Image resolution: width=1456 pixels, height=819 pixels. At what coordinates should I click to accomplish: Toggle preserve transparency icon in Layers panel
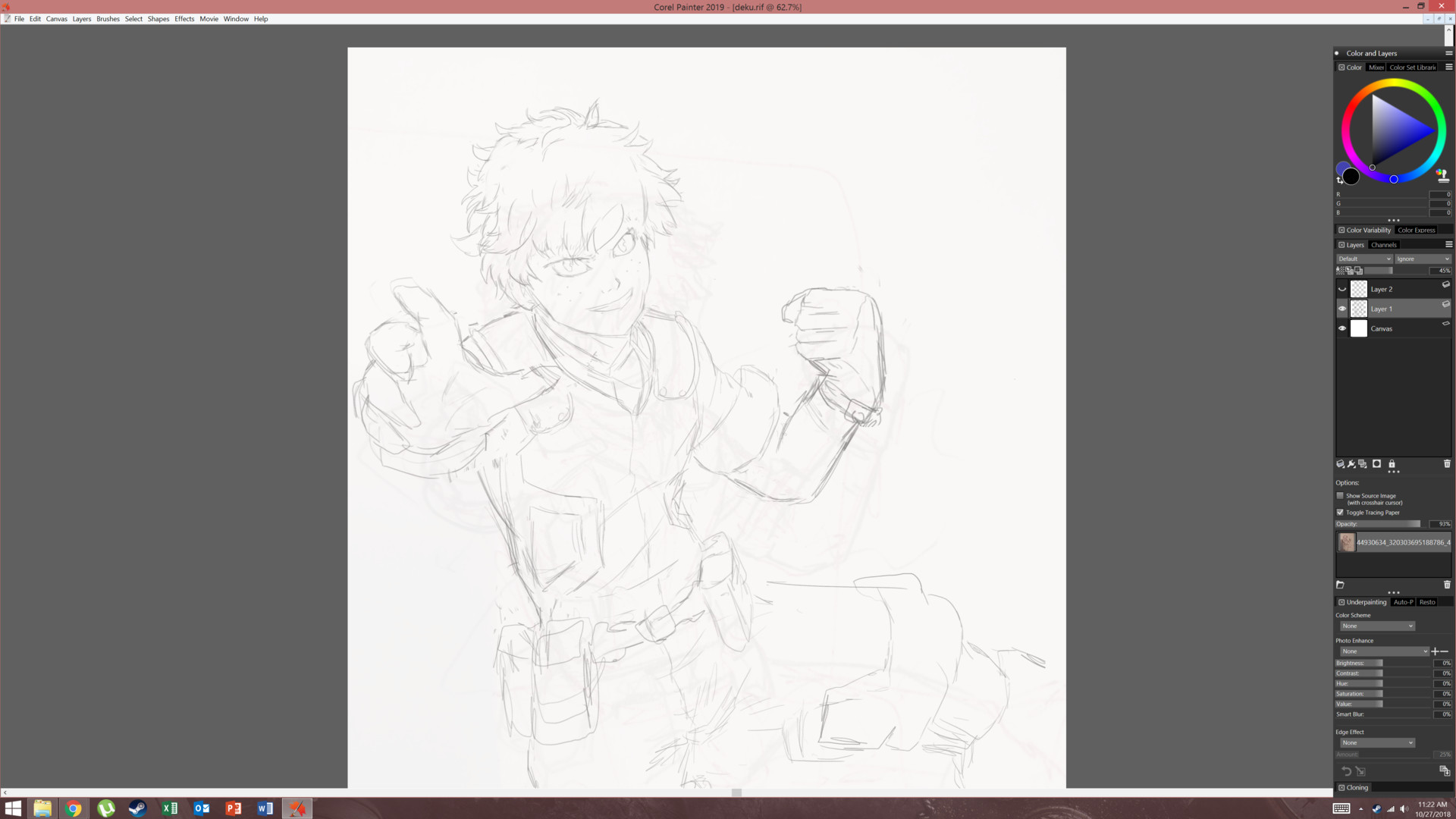click(x=1340, y=271)
